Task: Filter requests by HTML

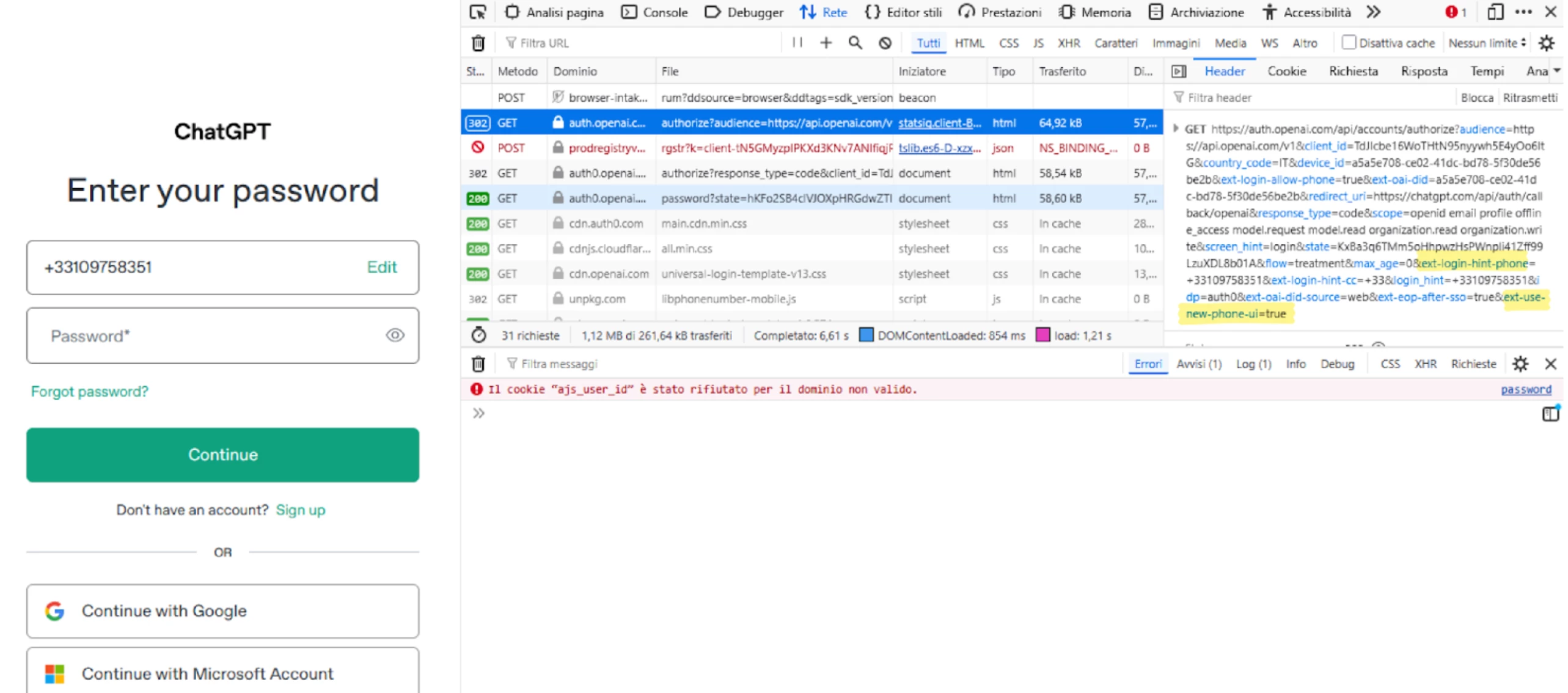Action: pos(969,43)
